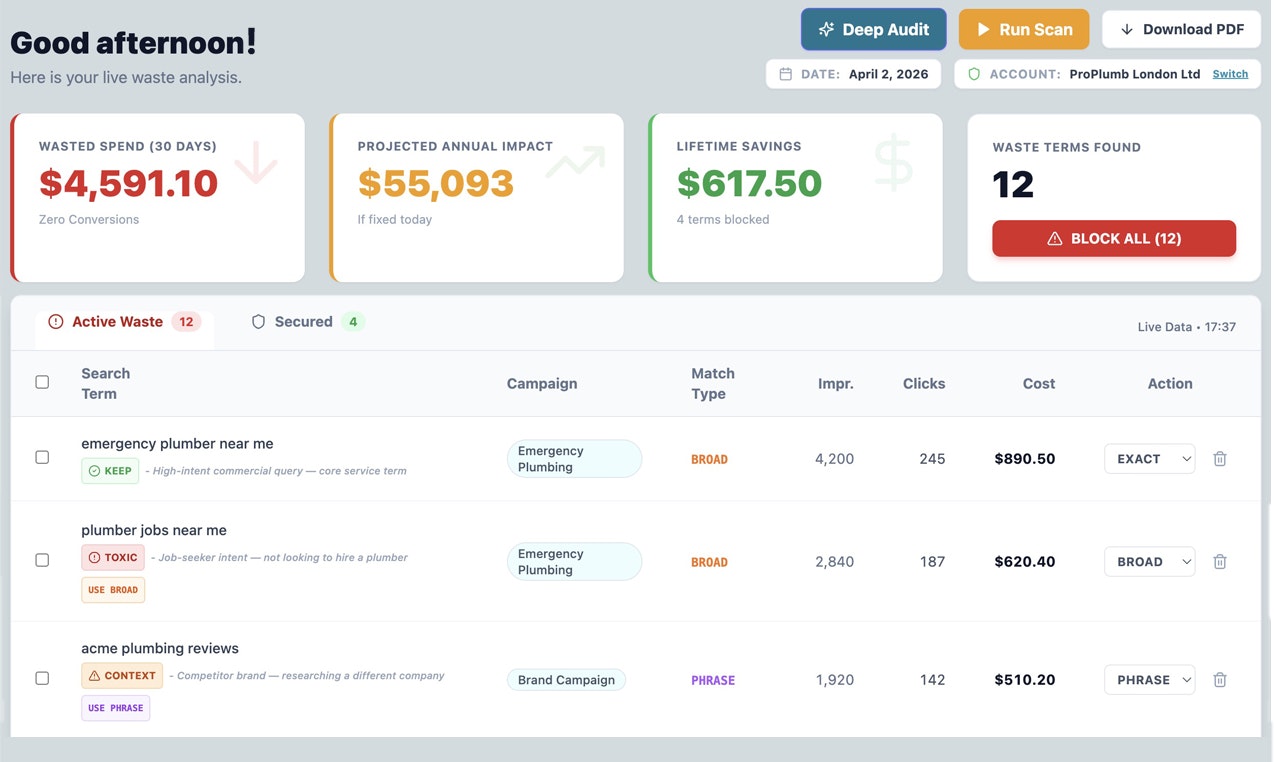Click the sparkle icon in Deep Audit
The image size is (1274, 762).
(x=826, y=29)
